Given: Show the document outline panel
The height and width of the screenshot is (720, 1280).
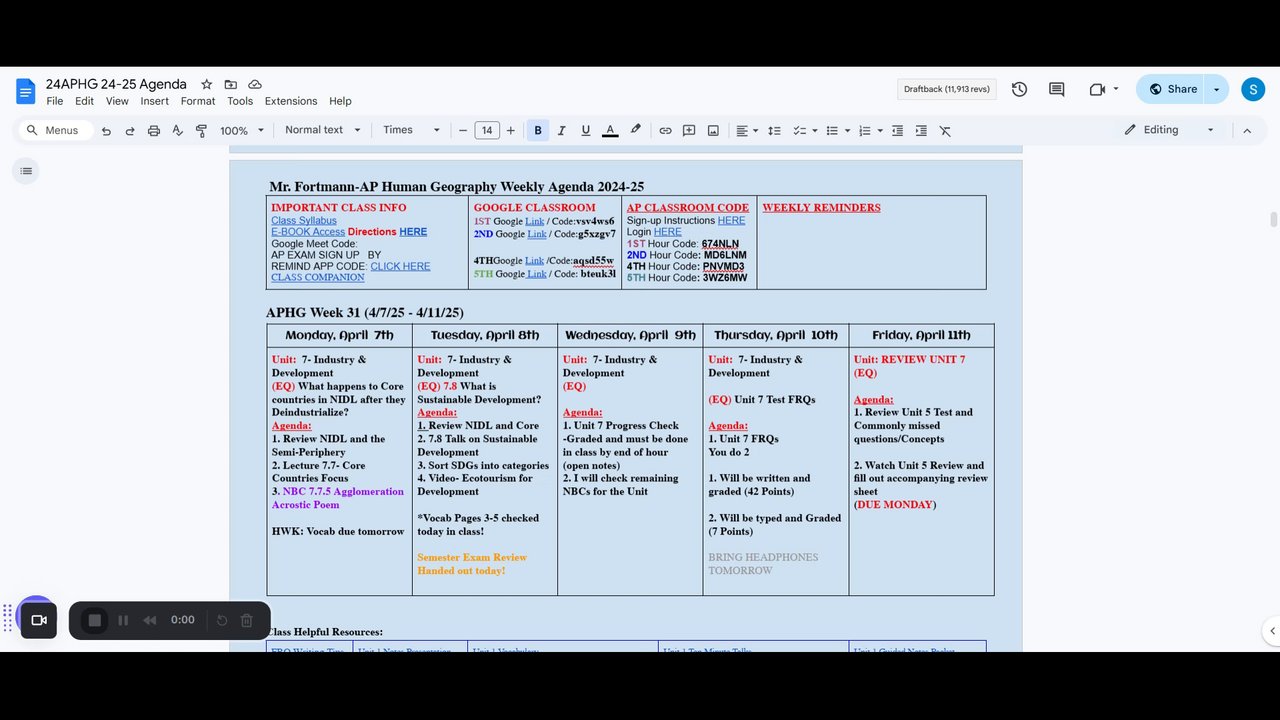Looking at the screenshot, I should (26, 171).
